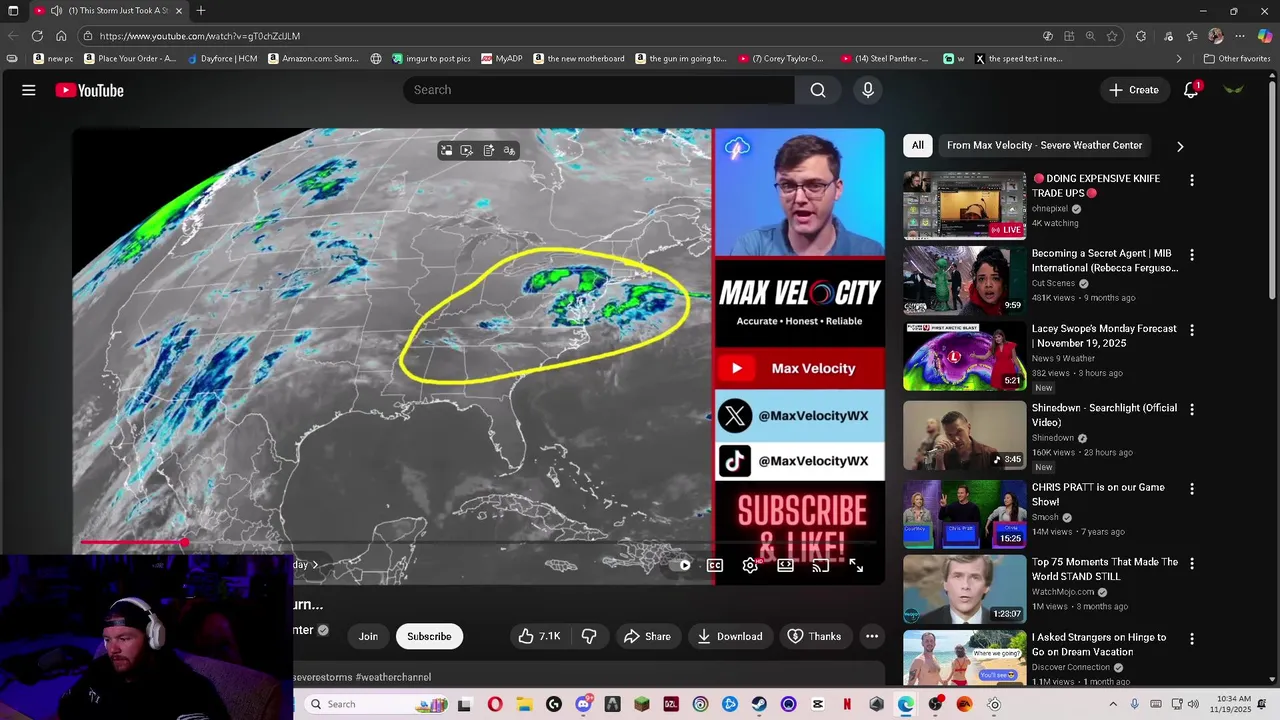1280x720 pixels.
Task: Open YouTube notifications bell
Action: [x=1191, y=90]
